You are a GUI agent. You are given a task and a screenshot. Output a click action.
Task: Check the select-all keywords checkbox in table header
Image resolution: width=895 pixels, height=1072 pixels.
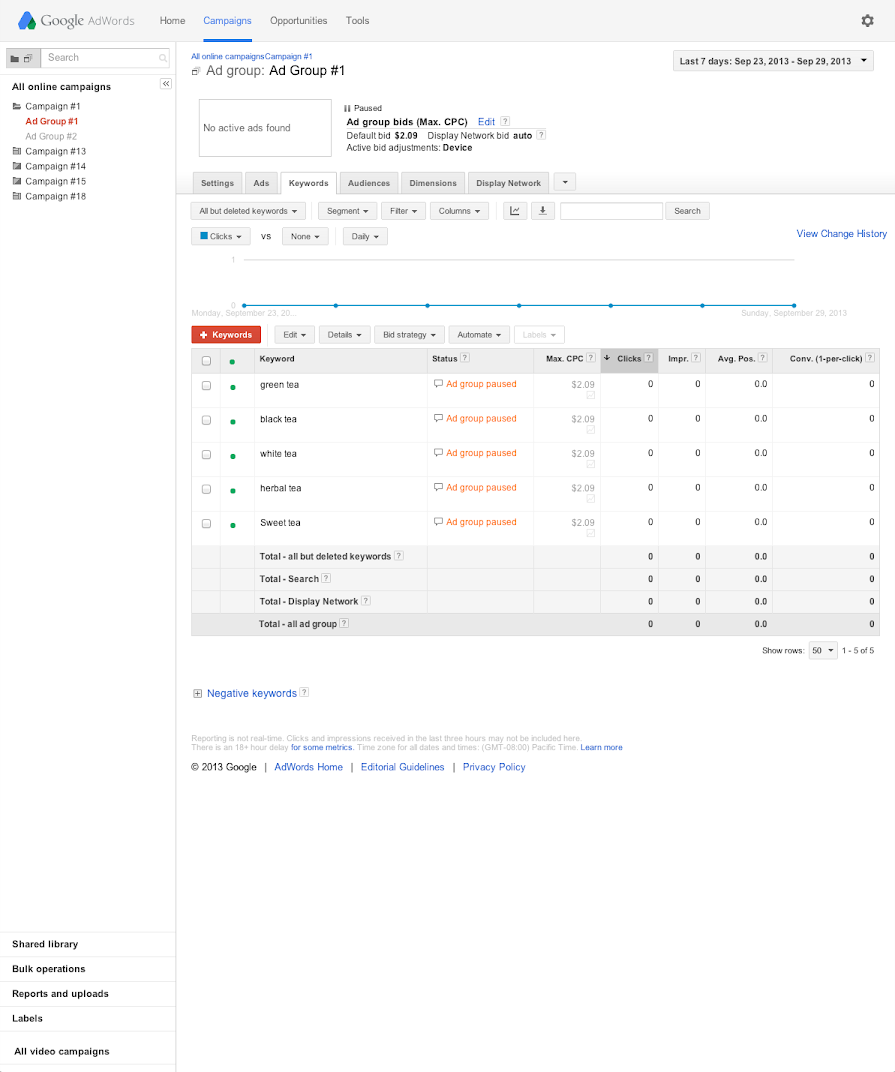pos(206,359)
